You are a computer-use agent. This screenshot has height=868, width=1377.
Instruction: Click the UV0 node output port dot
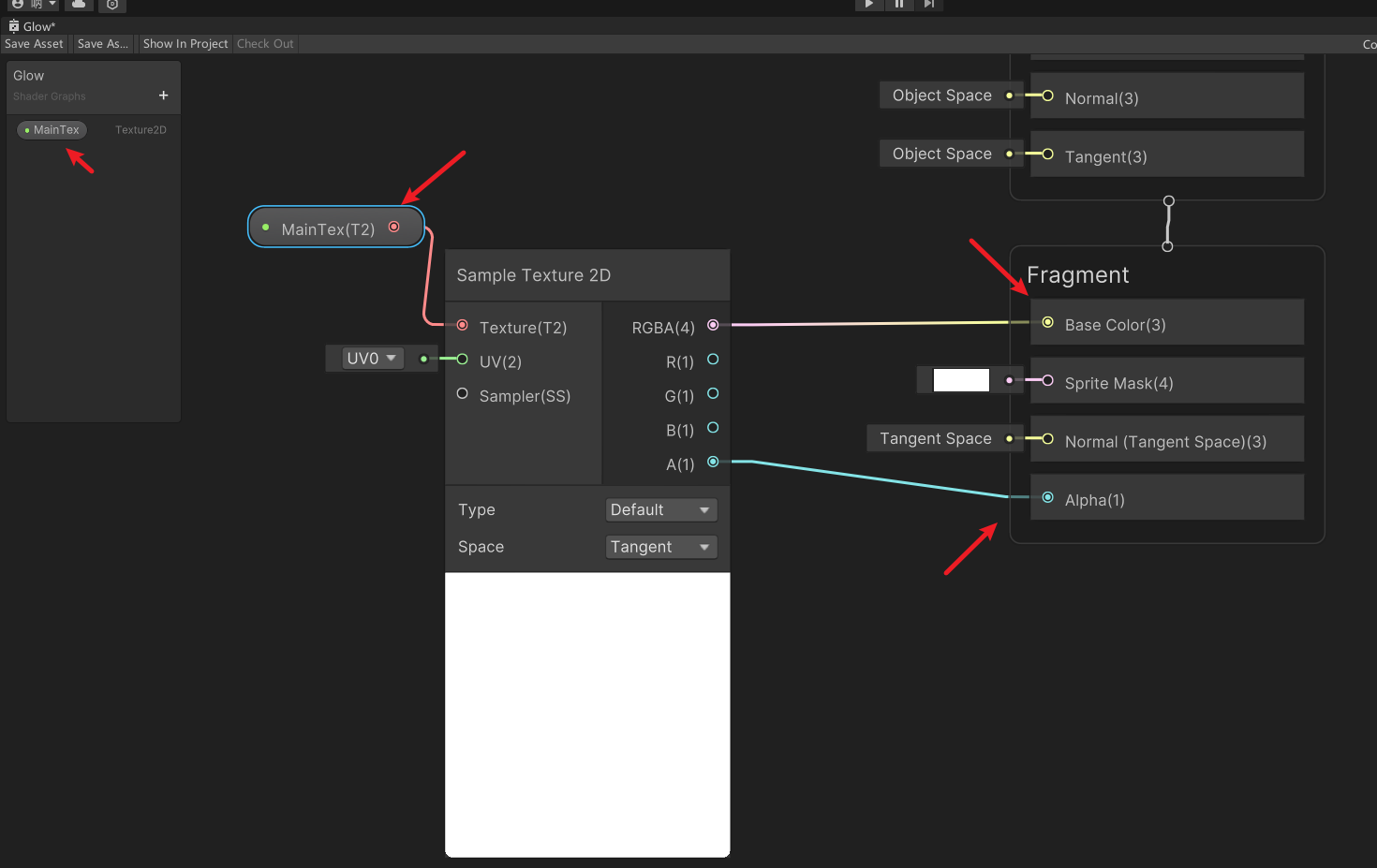click(x=423, y=359)
